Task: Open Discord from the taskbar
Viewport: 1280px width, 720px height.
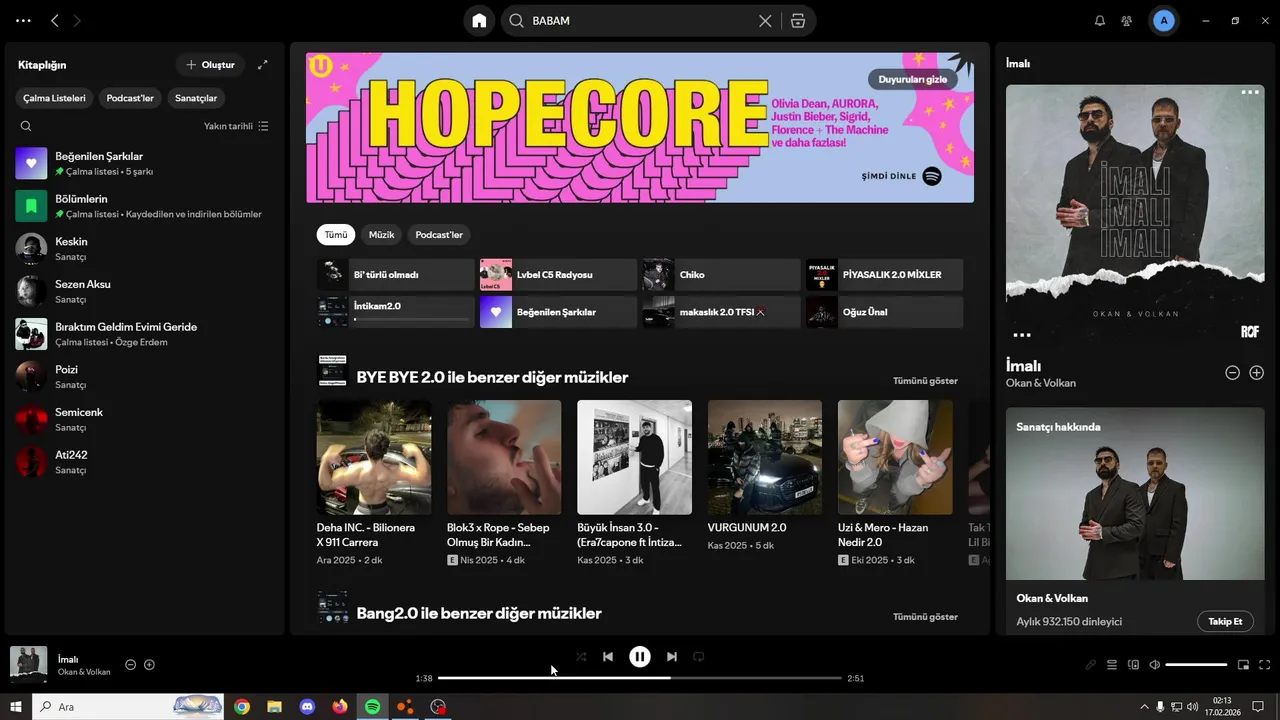Action: click(307, 707)
